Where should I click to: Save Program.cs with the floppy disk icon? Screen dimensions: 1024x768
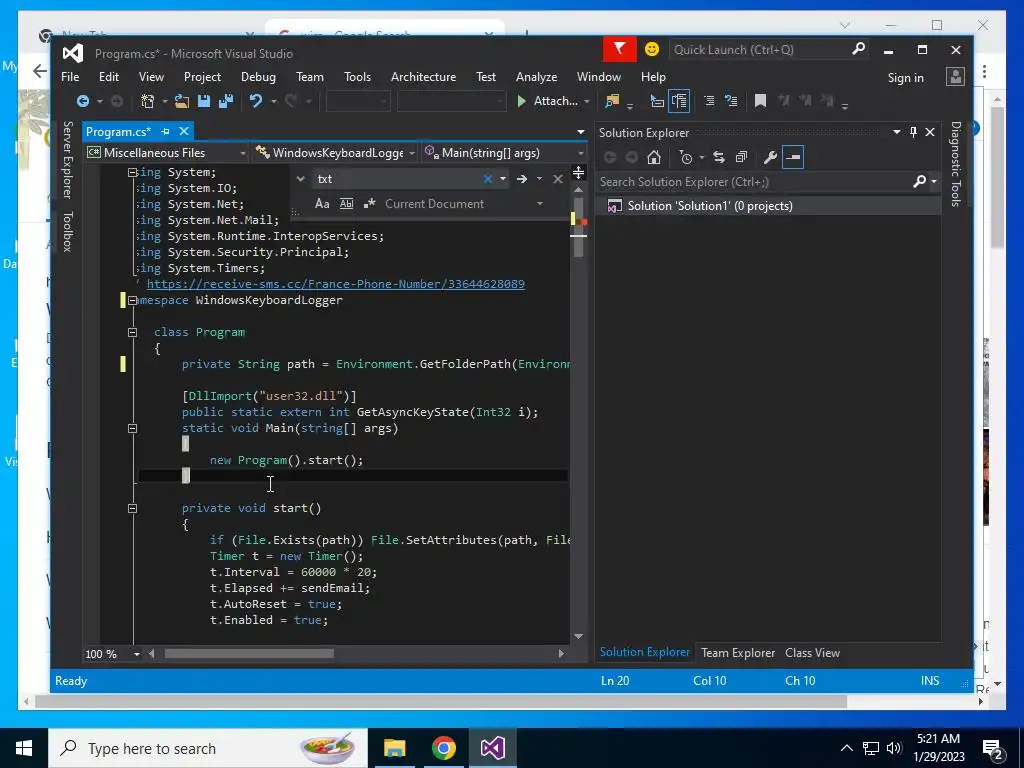204,101
